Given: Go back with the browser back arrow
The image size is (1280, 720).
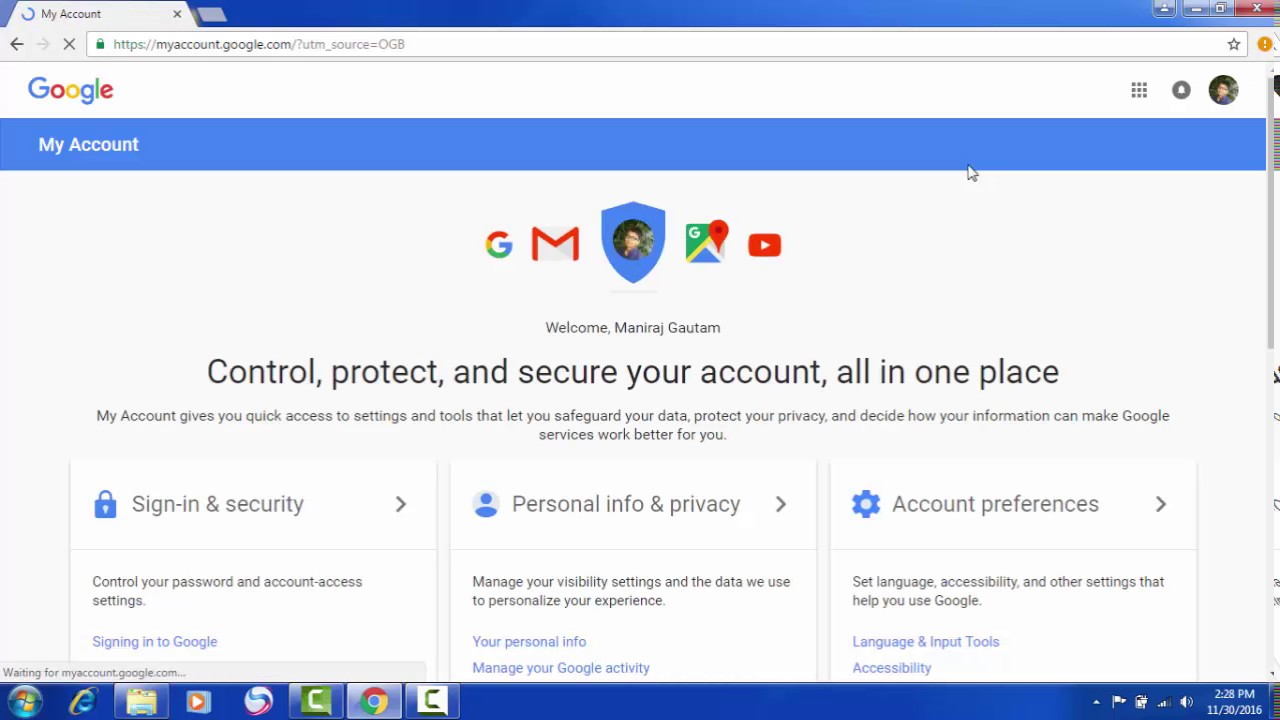Looking at the screenshot, I should pos(17,44).
